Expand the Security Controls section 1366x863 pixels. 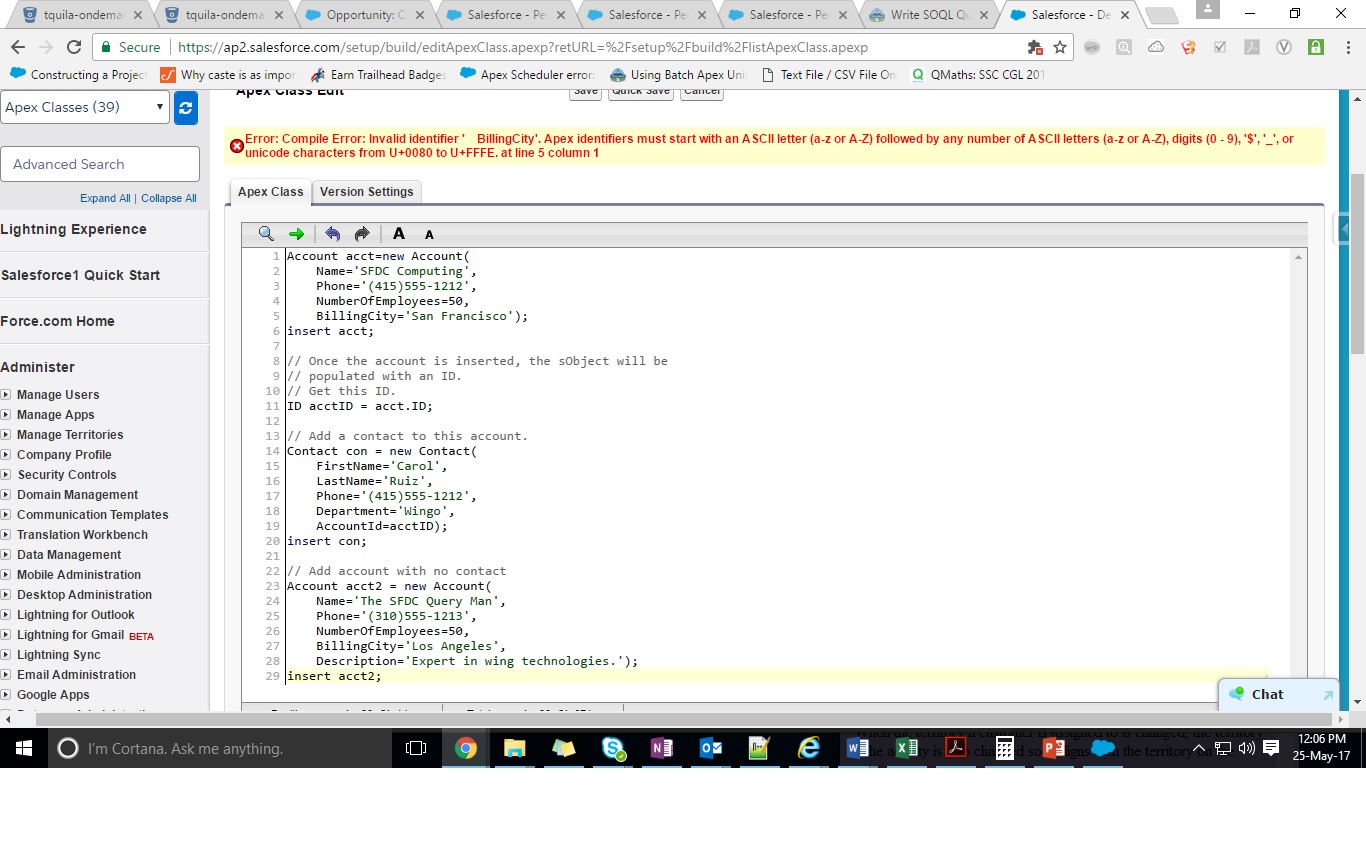coord(6,475)
